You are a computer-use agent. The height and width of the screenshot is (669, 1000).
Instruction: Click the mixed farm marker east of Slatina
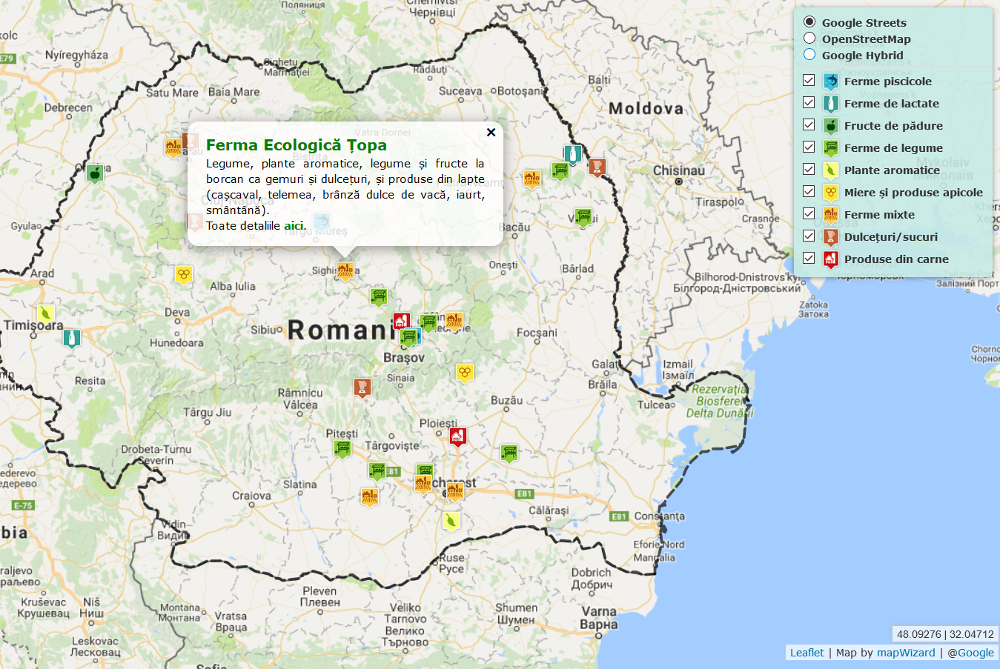click(369, 496)
